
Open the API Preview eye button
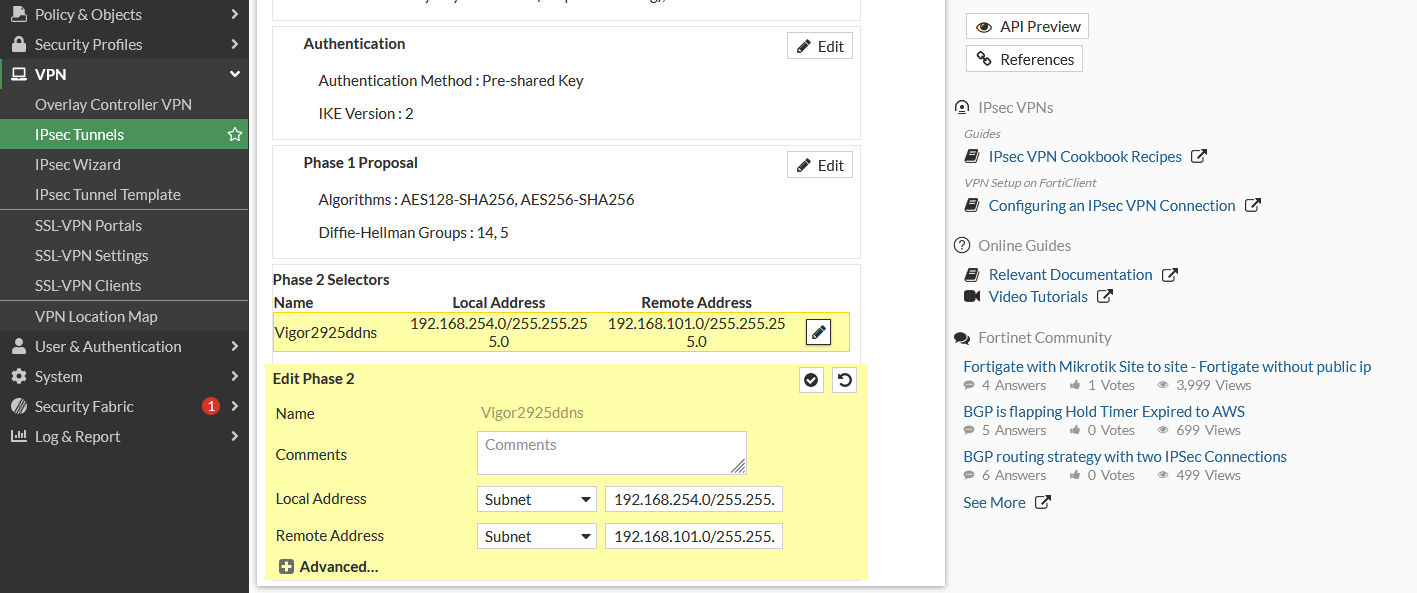pos(1027,27)
